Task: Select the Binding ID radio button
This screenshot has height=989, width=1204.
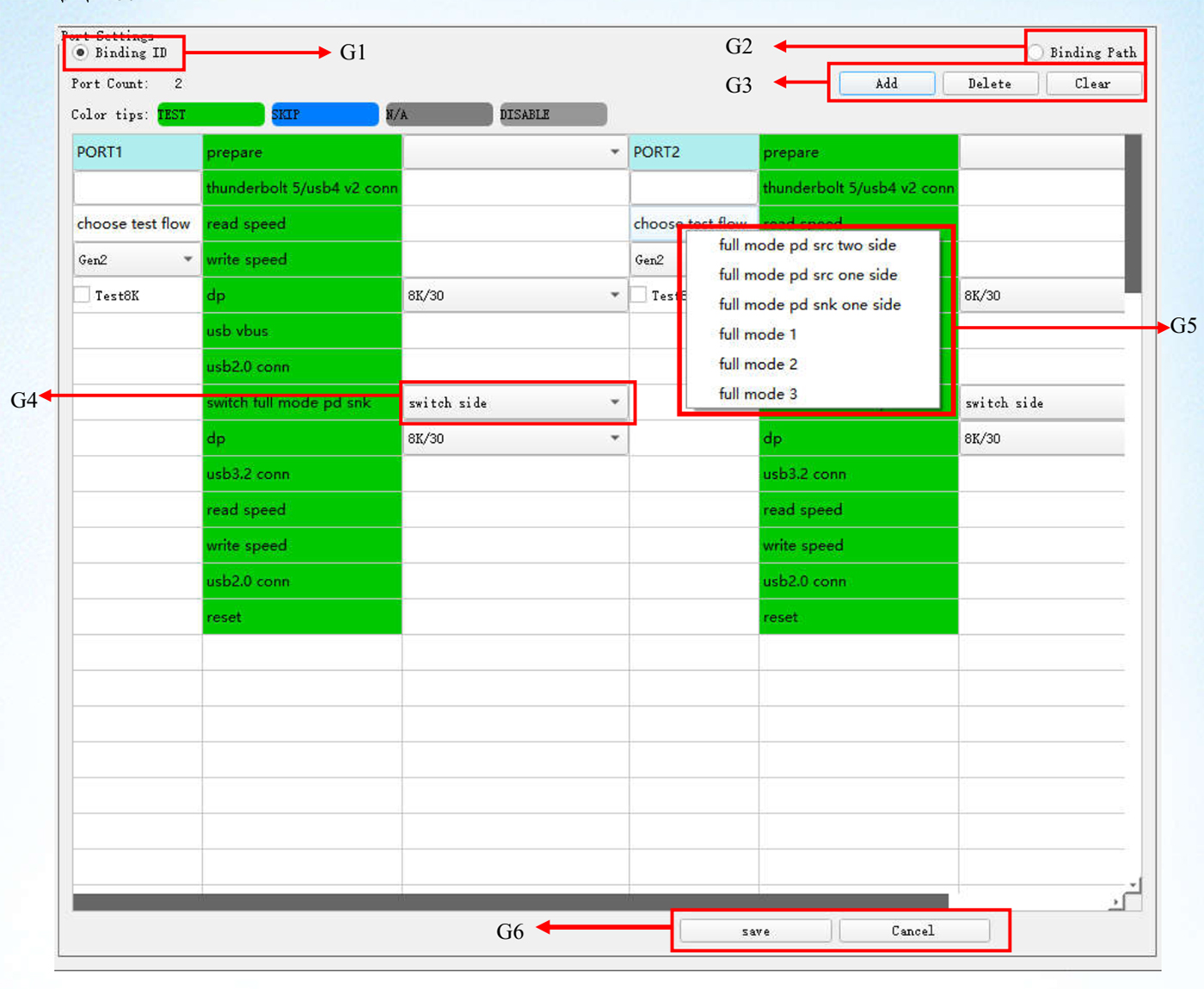Action: pos(81,53)
